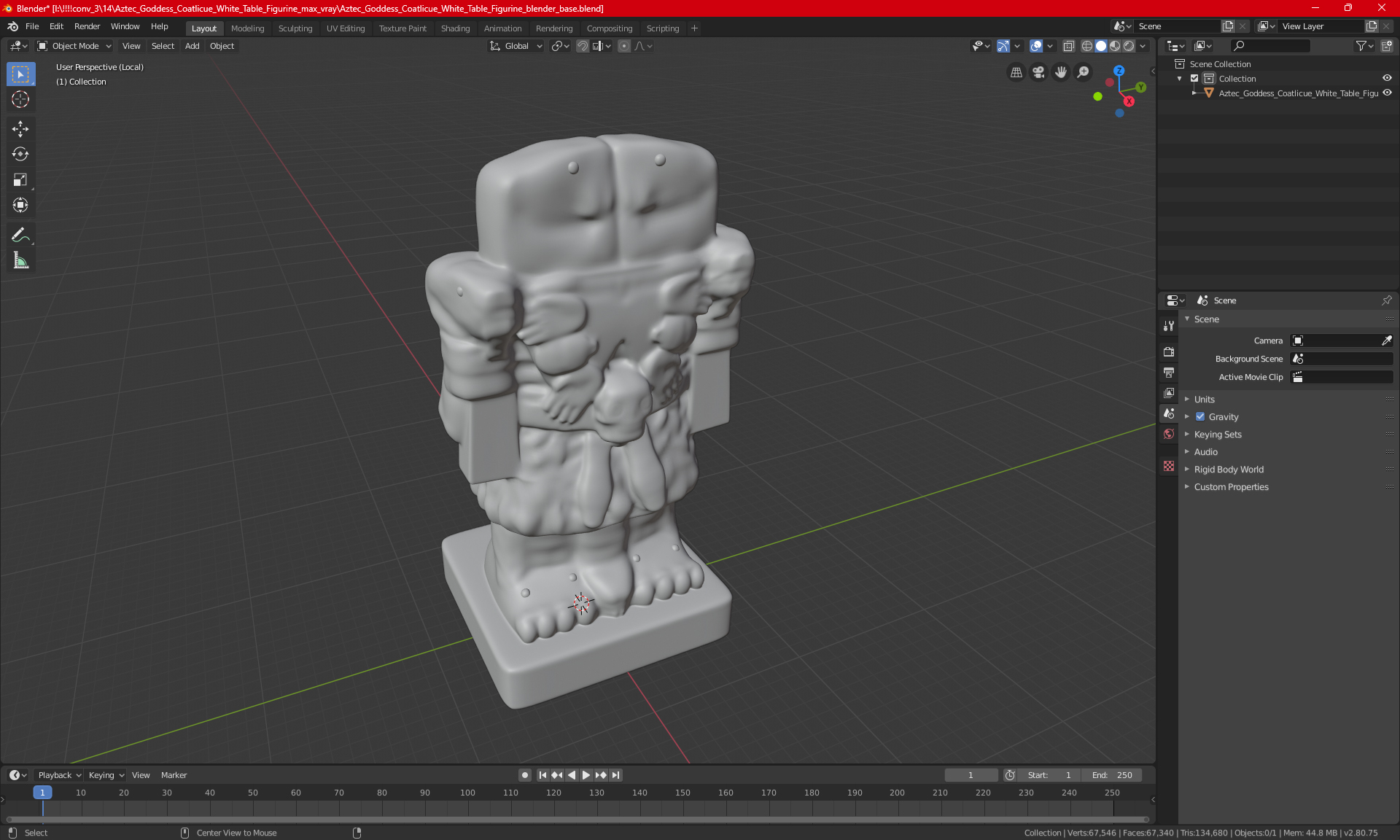This screenshot has height=840, width=1400.
Task: Expand the Keying Sets panel
Action: (1217, 435)
